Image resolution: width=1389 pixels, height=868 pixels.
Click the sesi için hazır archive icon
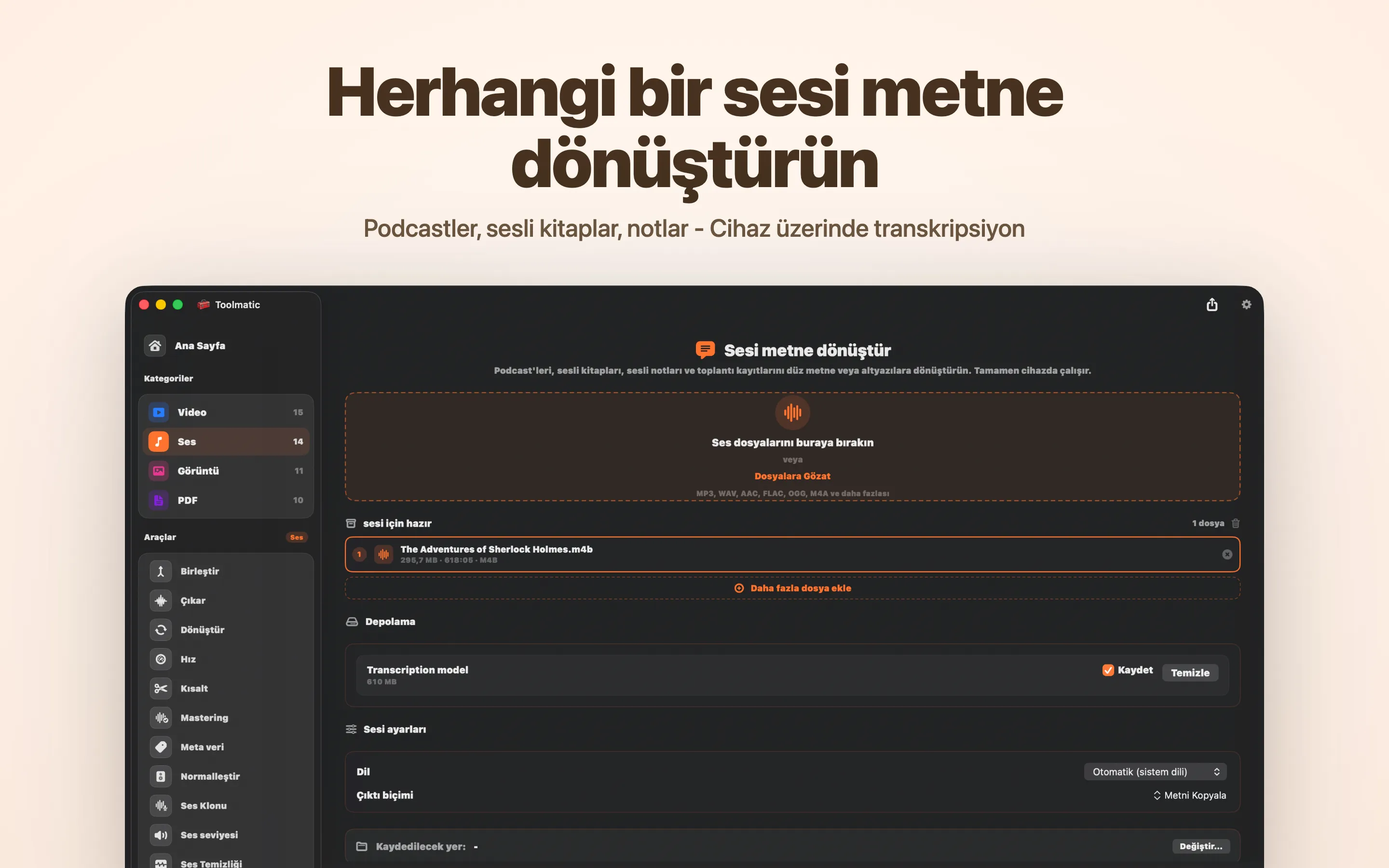(x=351, y=523)
